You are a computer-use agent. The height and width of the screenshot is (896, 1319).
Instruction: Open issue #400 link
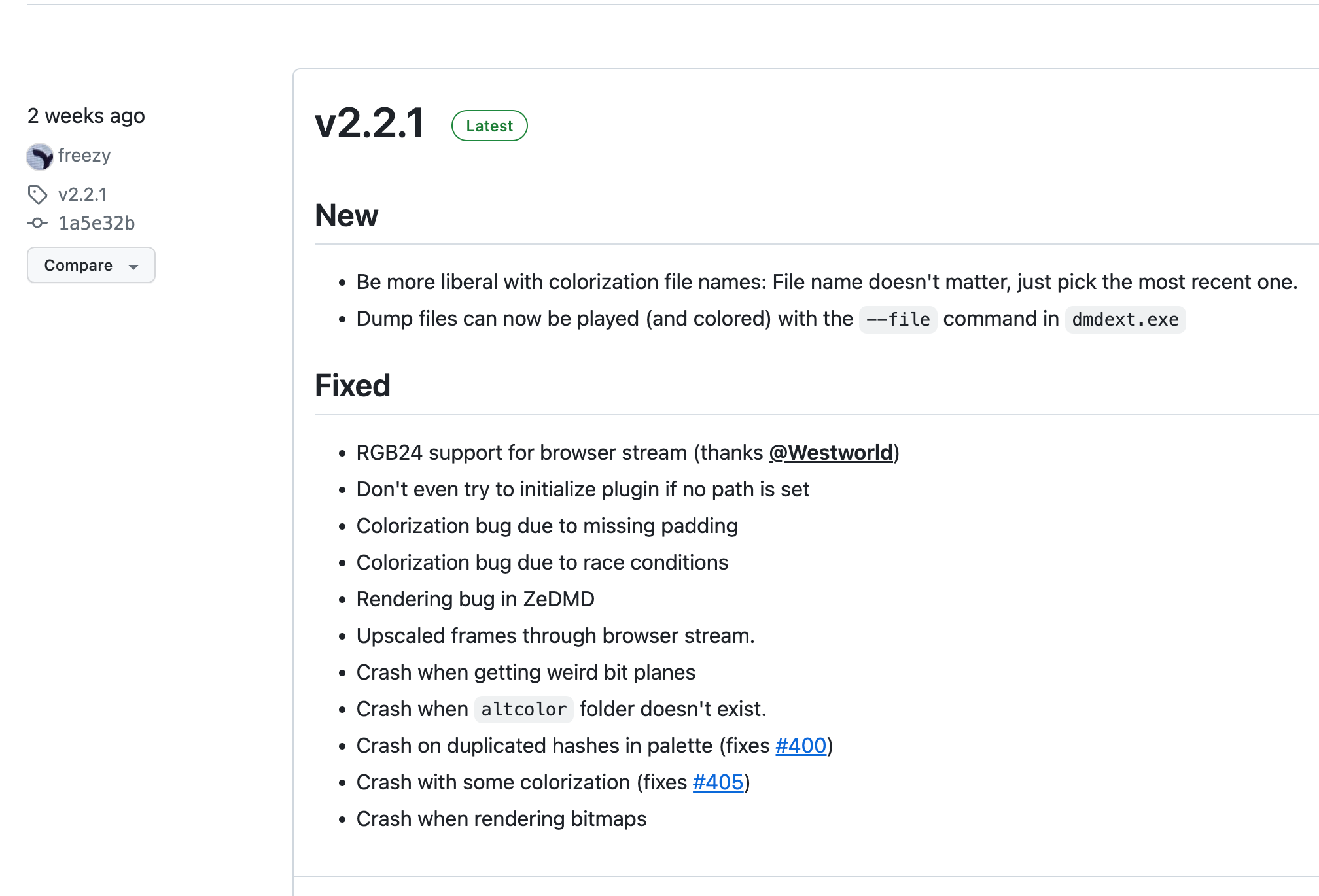(801, 746)
